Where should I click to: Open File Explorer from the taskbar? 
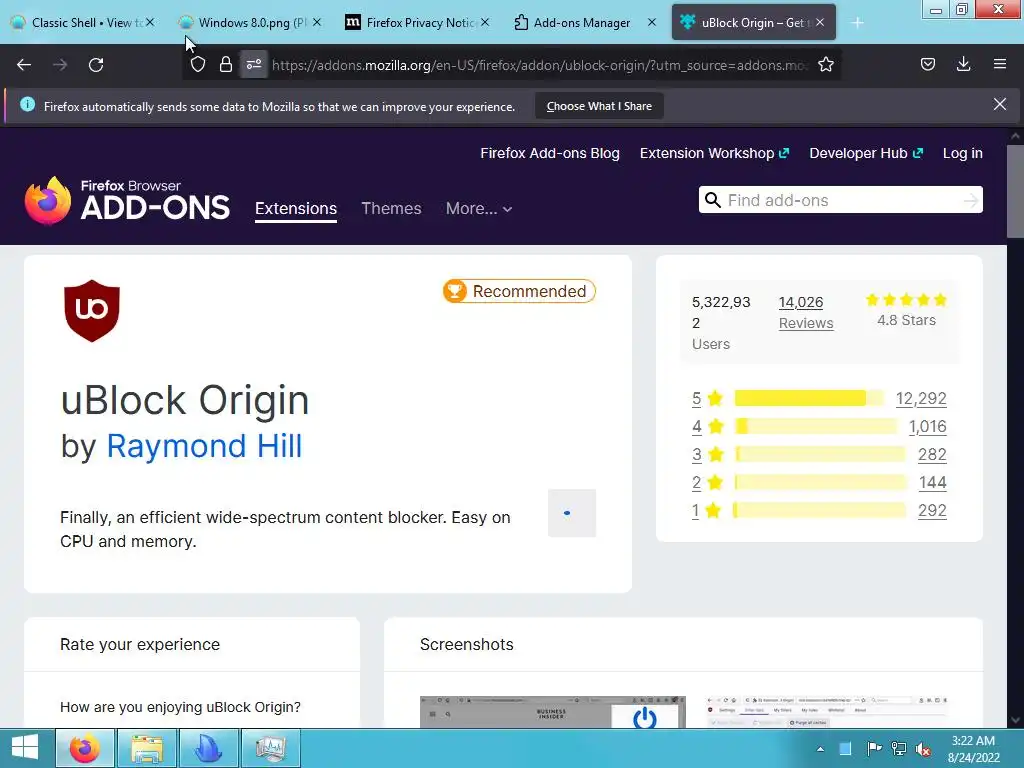(147, 748)
